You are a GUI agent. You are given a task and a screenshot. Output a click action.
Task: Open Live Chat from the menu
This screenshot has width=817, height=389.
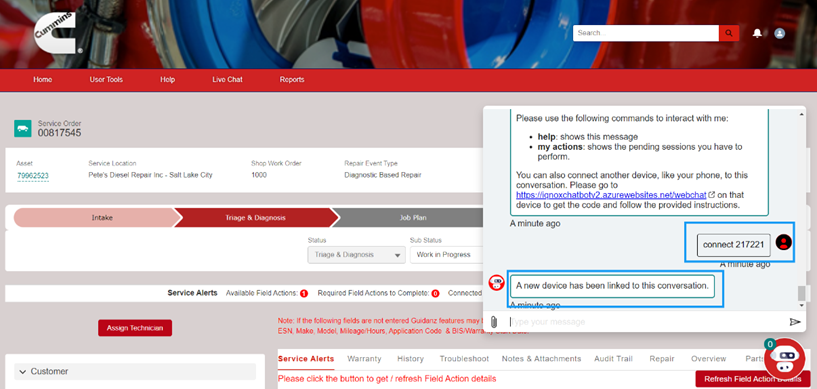point(227,80)
